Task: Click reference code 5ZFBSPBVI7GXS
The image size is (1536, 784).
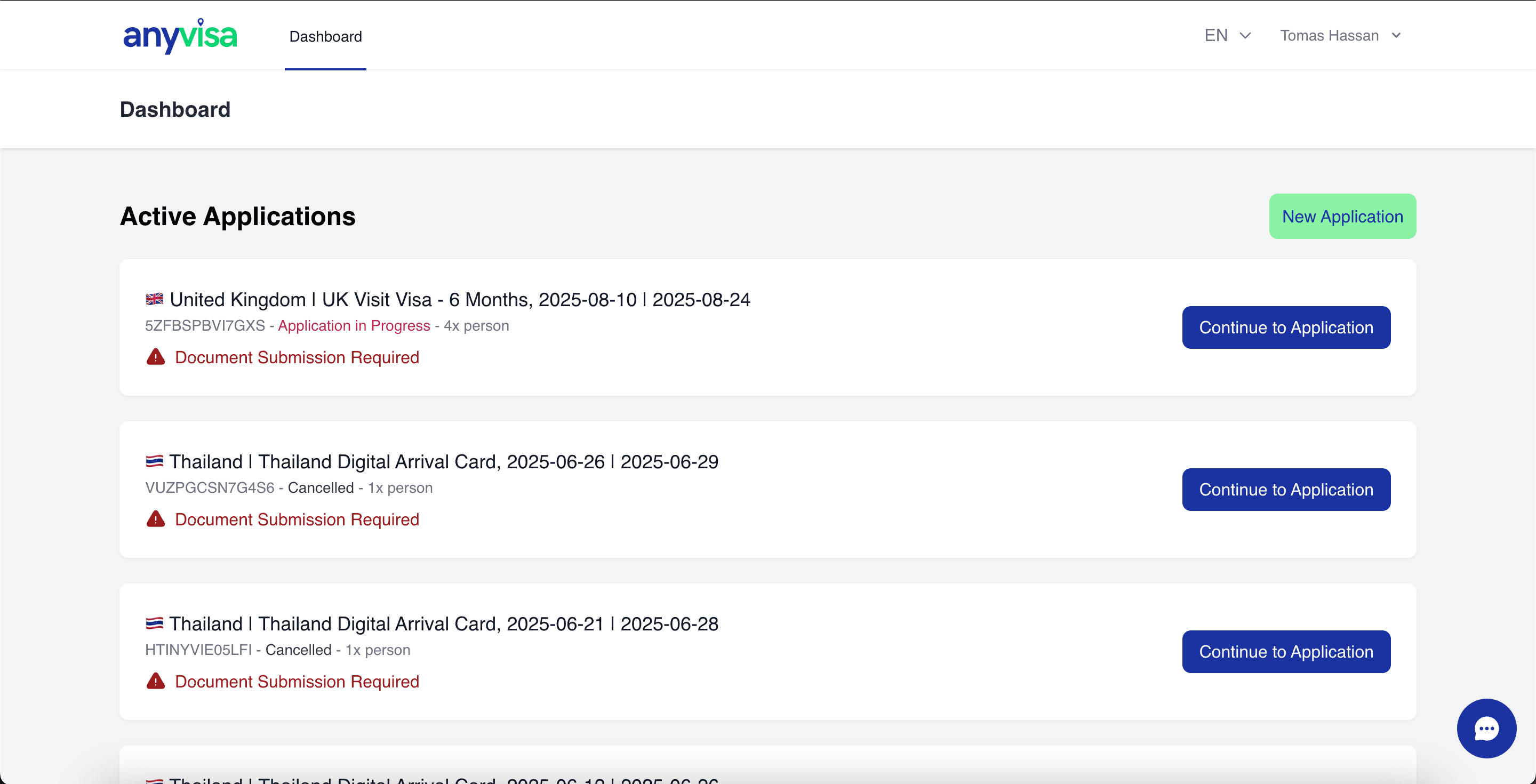Action: (x=205, y=326)
